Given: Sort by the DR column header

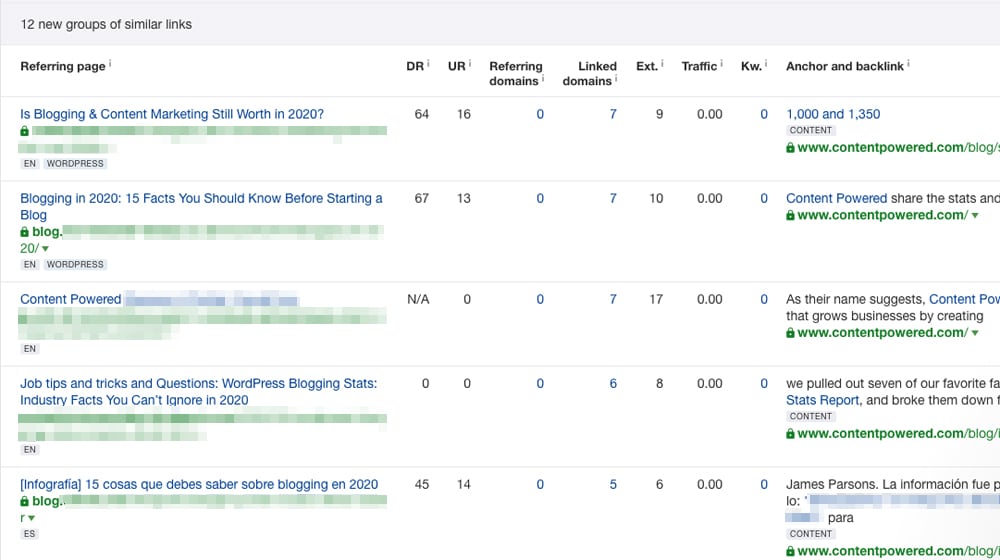Looking at the screenshot, I should click(x=415, y=66).
